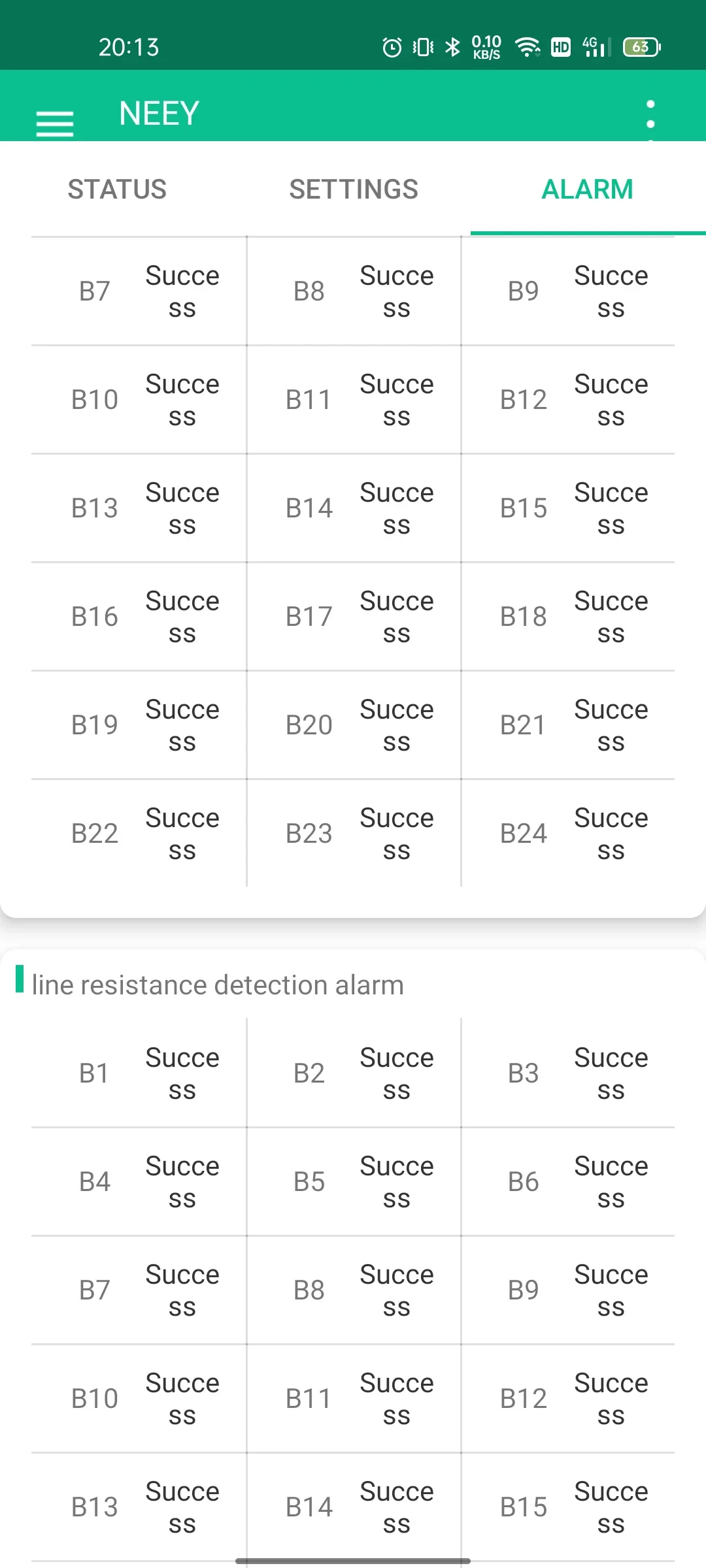Open the hamburger navigation menu
This screenshot has height=1568, width=706.
tap(55, 123)
